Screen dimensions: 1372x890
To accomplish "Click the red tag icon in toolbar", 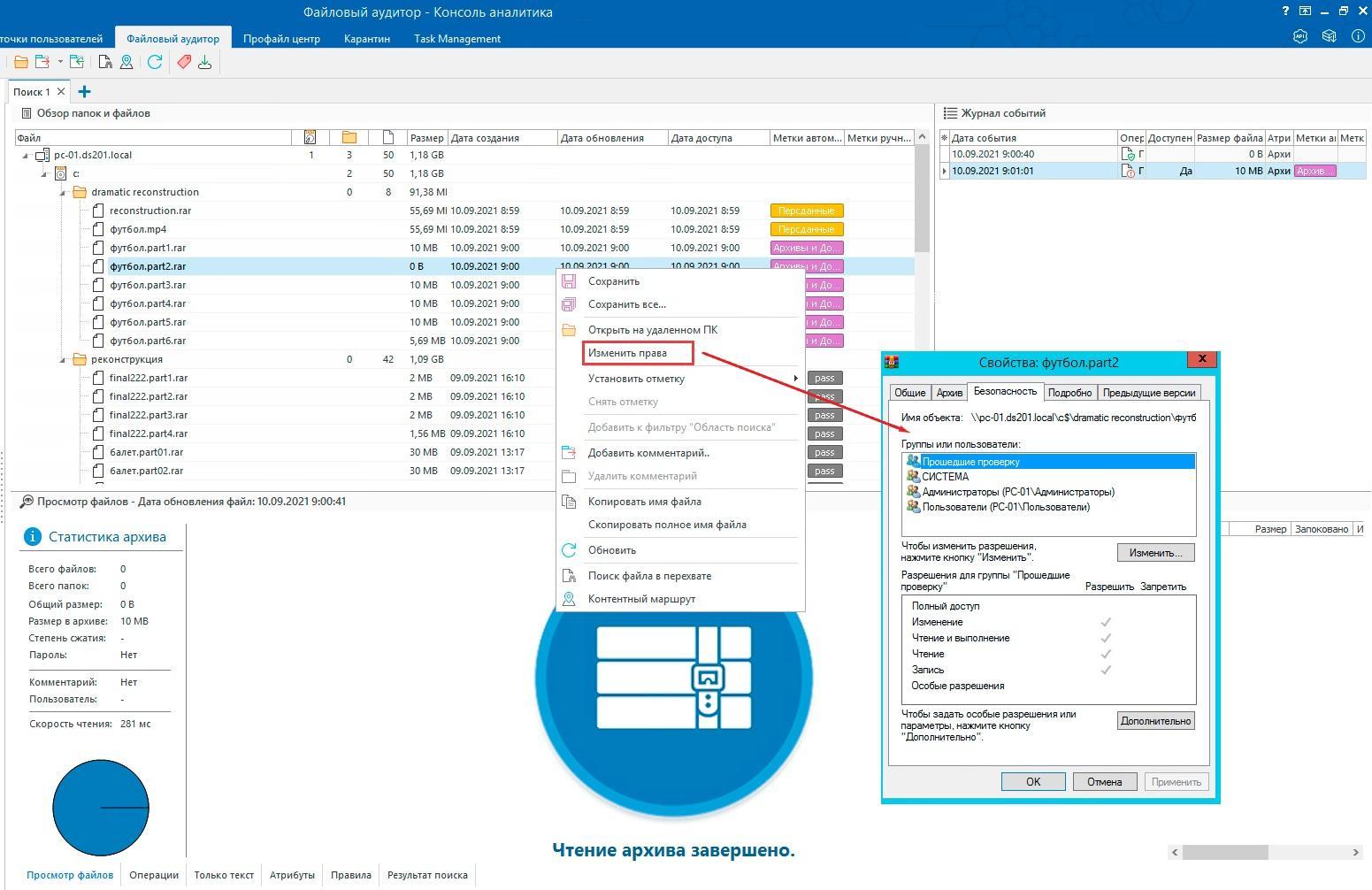I will pos(184,62).
